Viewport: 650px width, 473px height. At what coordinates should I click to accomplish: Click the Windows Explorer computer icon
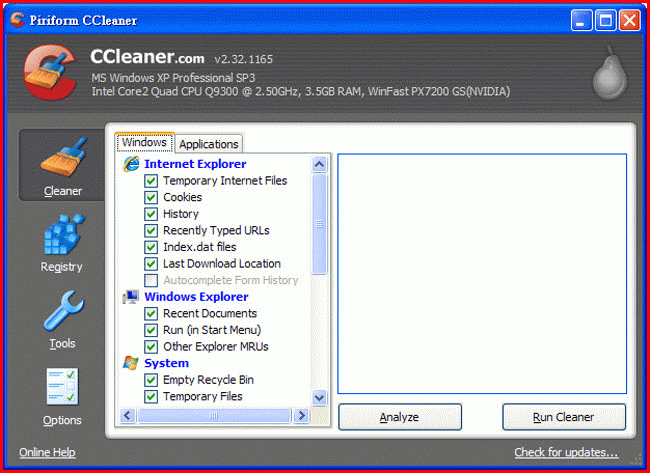coord(131,297)
